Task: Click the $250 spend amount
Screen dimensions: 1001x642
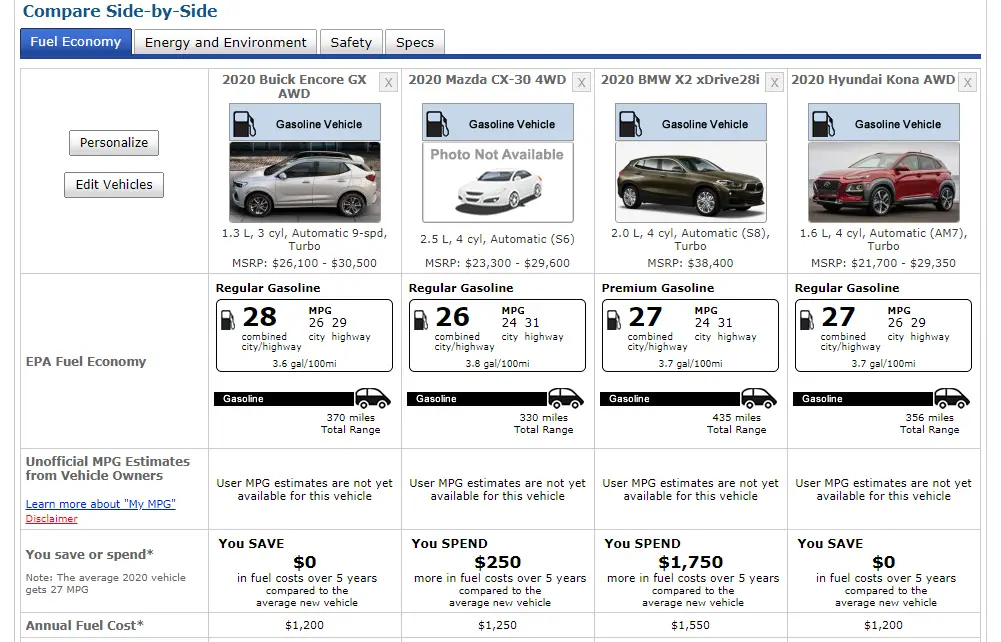Action: pyautogui.click(x=498, y=562)
